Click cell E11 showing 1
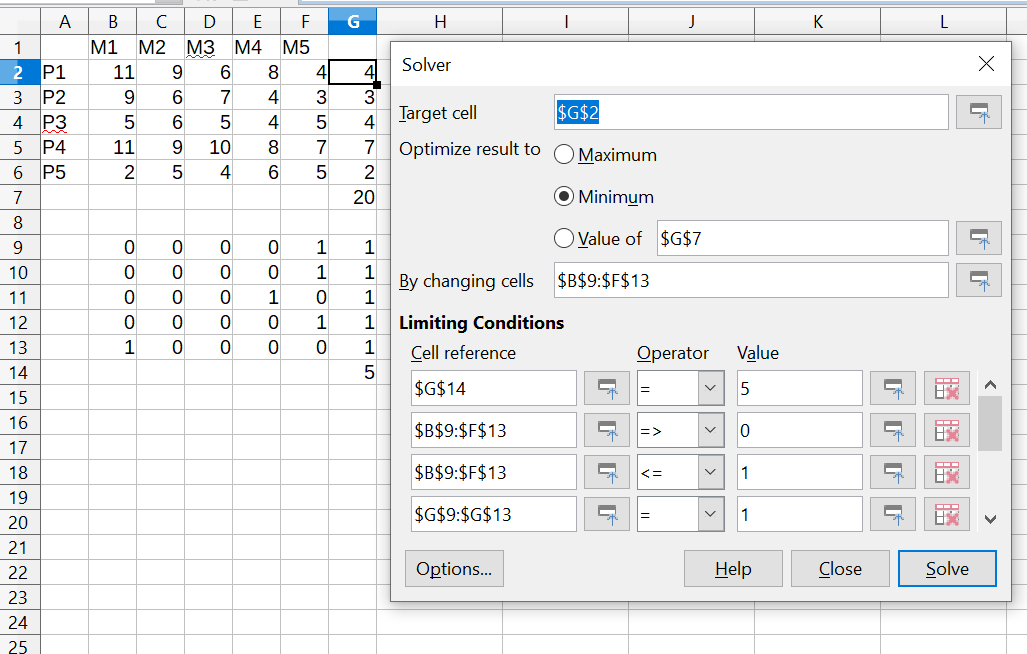This screenshot has height=654, width=1027. point(257,297)
